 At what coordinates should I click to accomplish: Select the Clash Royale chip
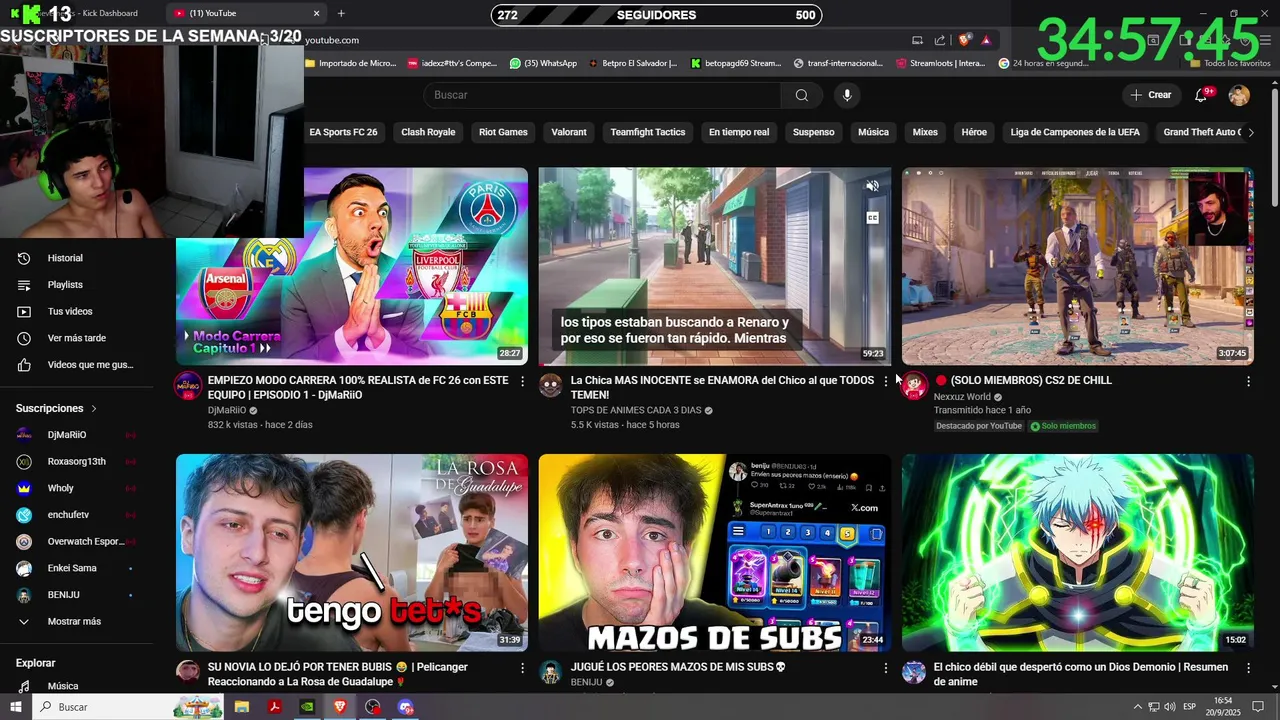click(x=428, y=132)
